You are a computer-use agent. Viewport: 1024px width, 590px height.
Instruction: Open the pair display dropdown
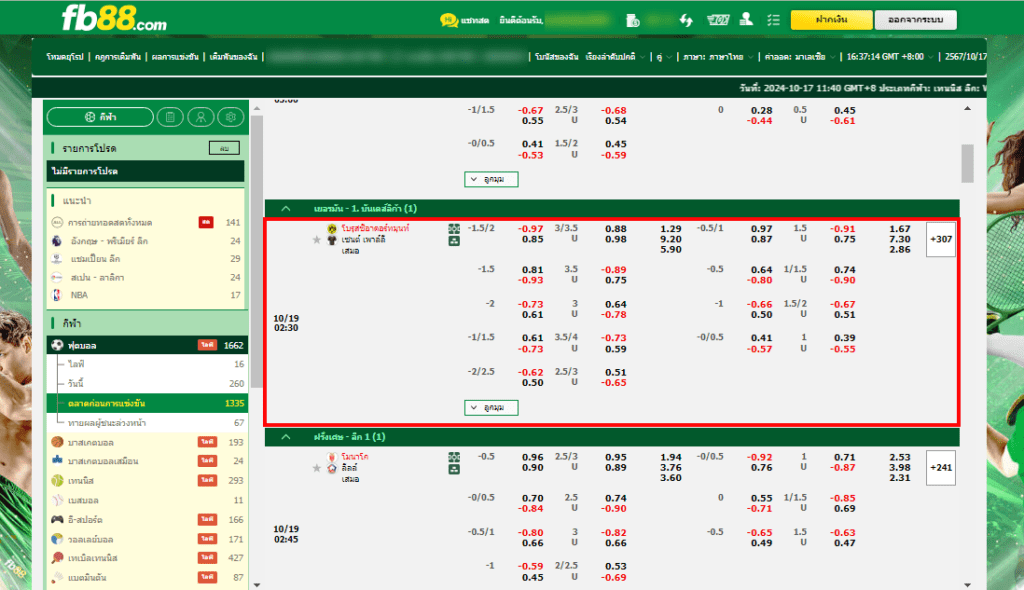coord(664,57)
